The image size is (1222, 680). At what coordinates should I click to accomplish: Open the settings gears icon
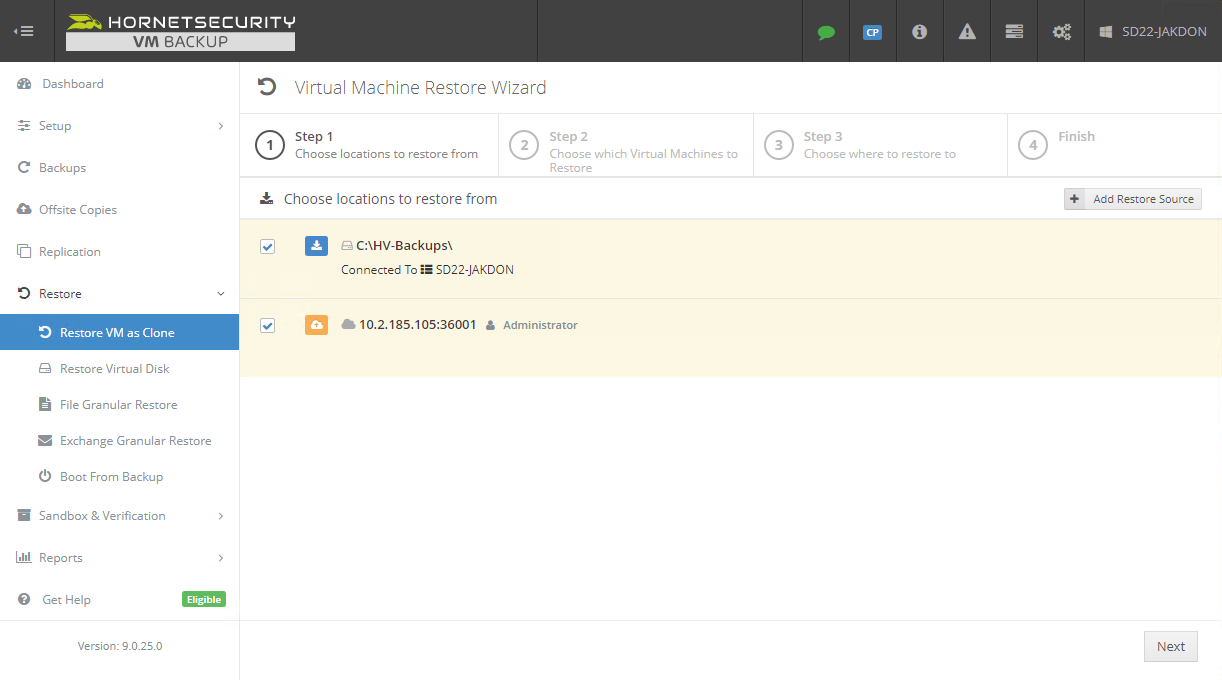1060,31
